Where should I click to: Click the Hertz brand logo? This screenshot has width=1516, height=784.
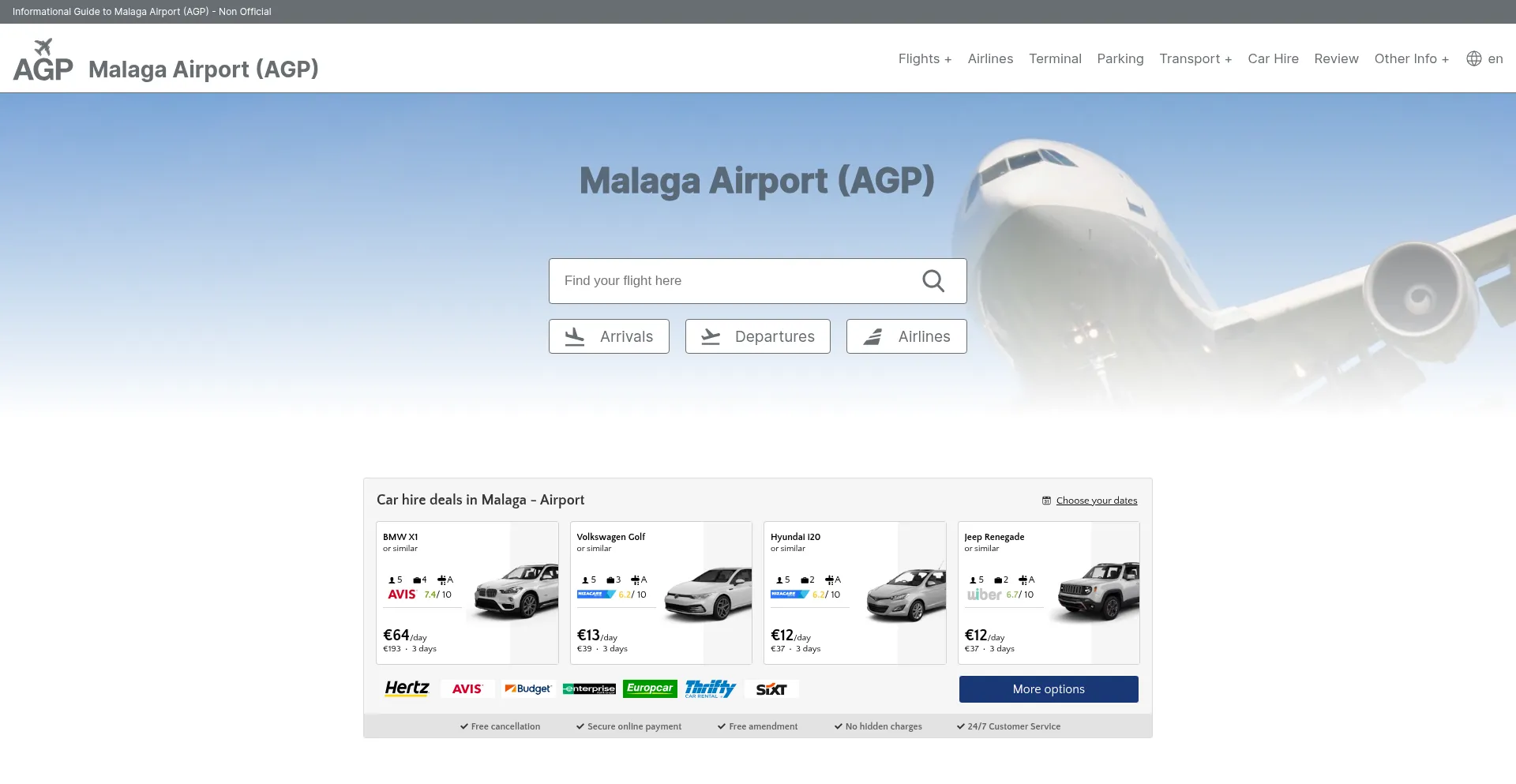[x=407, y=688]
